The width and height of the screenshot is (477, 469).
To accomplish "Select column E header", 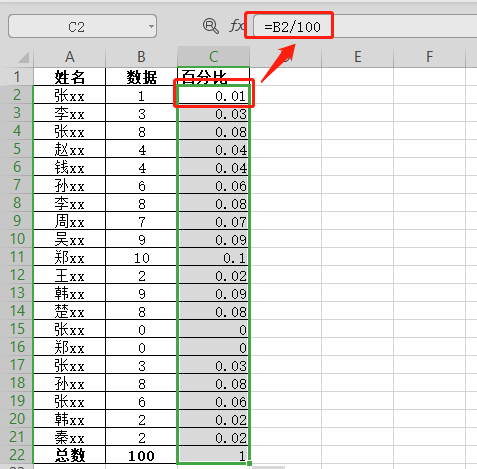I will pos(357,57).
